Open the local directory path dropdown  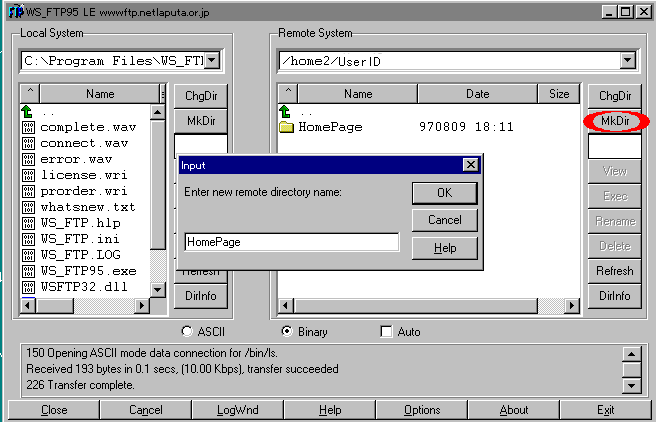point(212,61)
